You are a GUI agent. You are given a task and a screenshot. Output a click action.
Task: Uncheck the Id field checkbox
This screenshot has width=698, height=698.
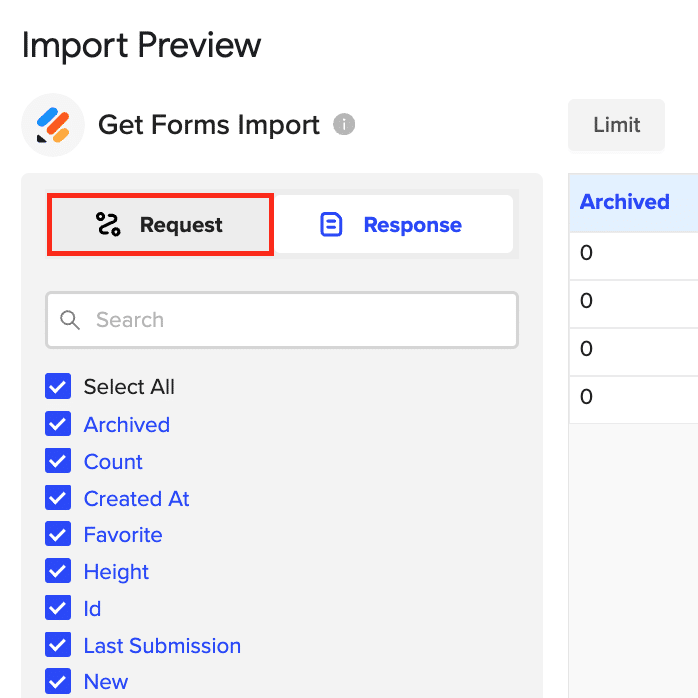pos(58,608)
